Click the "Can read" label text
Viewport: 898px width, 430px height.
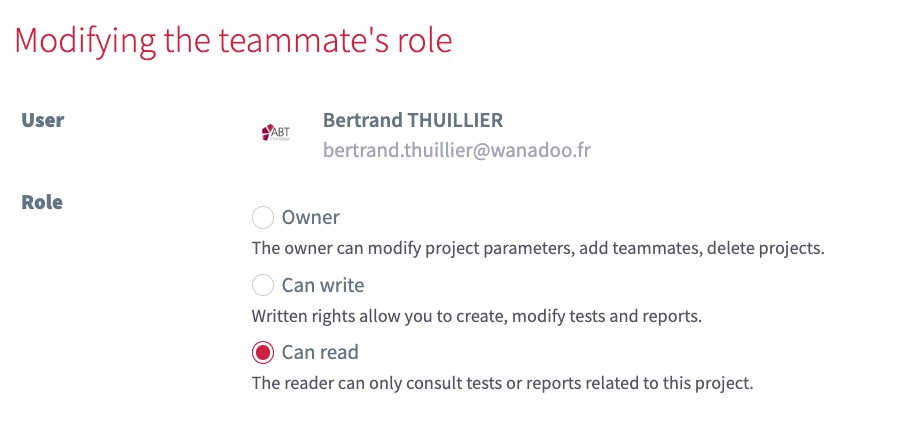coord(320,353)
